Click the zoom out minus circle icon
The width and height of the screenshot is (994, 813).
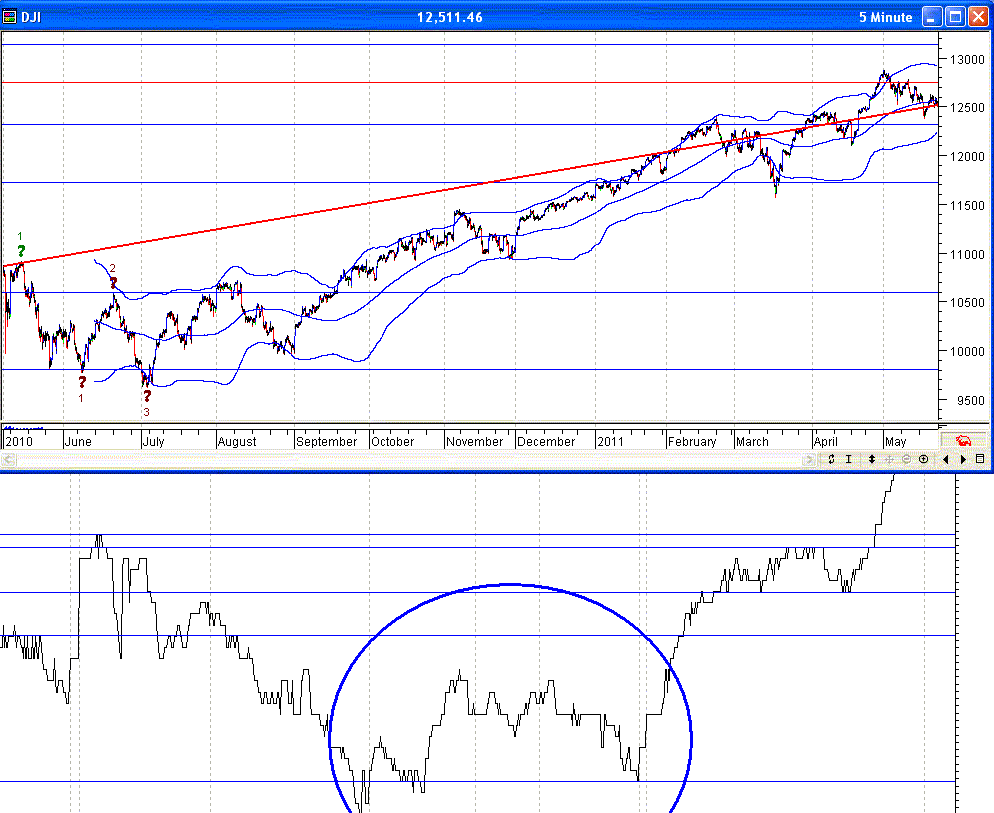click(x=907, y=459)
